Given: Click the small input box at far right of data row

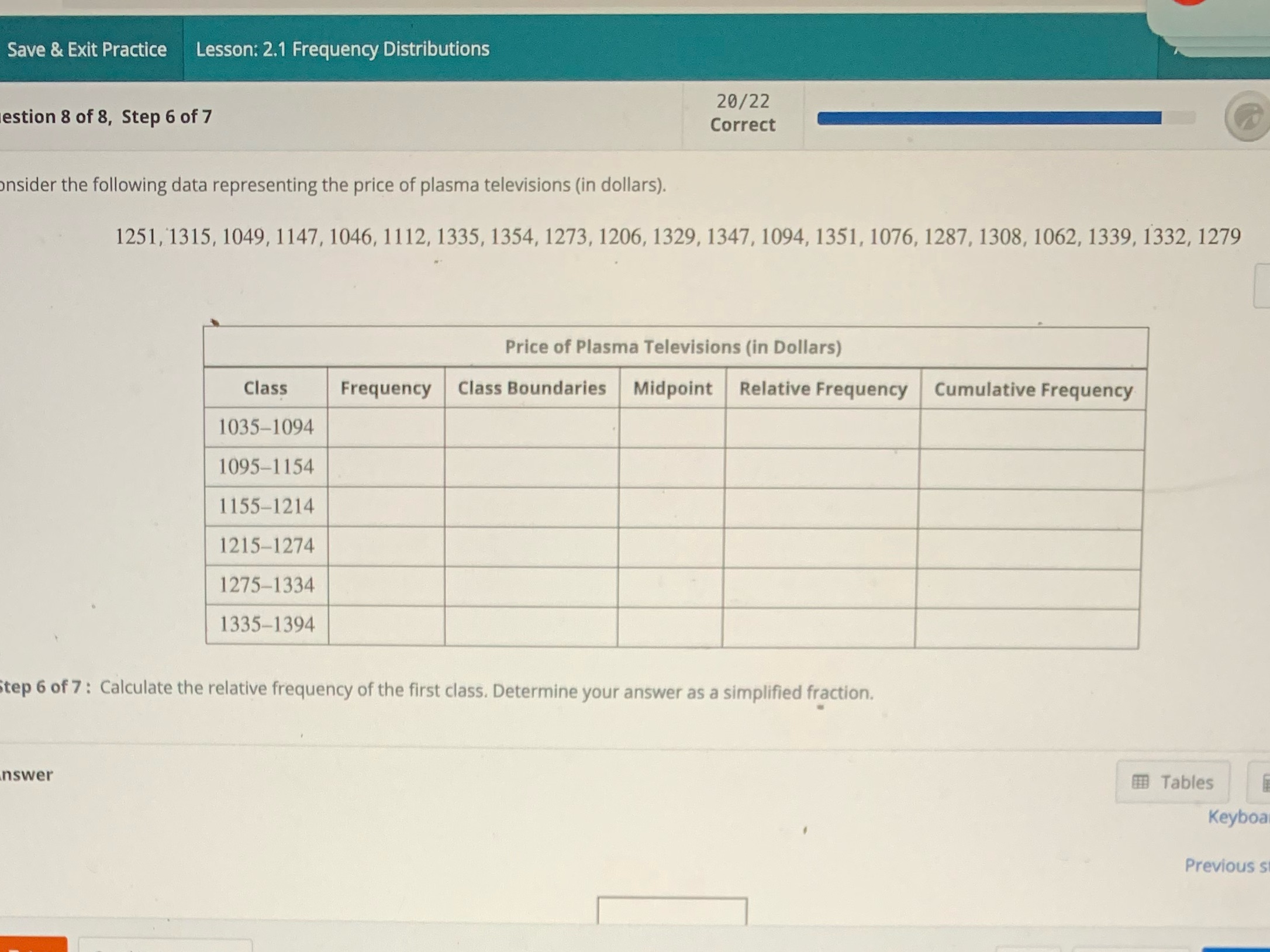Looking at the screenshot, I should tap(1261, 286).
